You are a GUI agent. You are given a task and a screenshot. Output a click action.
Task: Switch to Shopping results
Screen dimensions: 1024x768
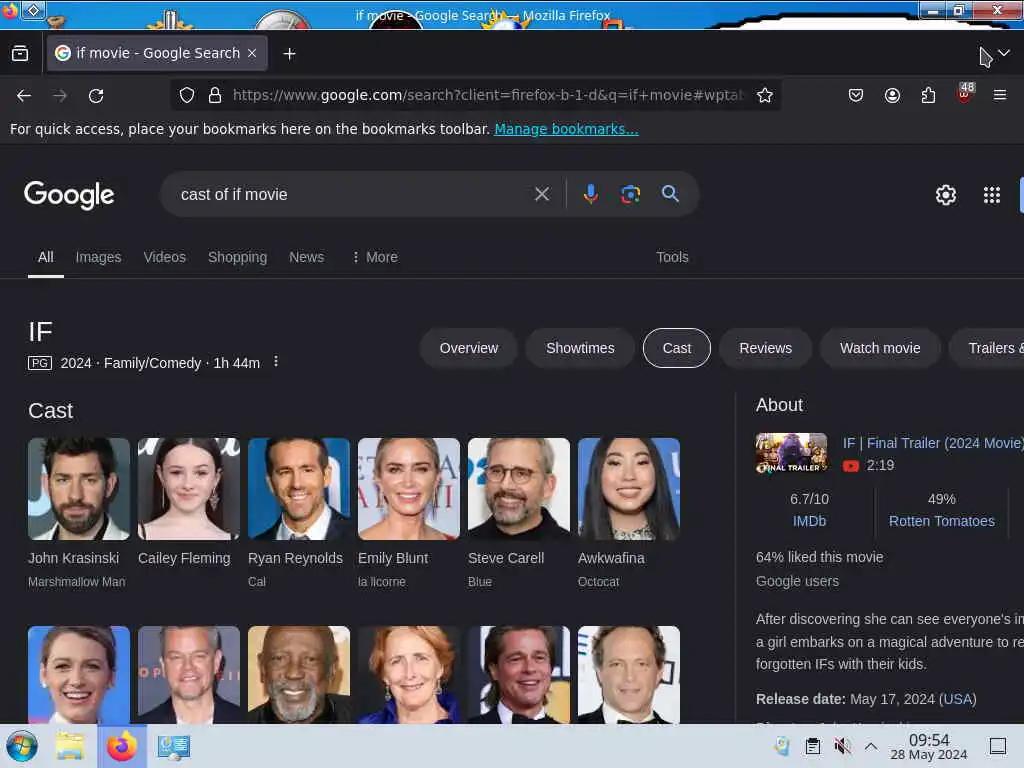click(x=238, y=257)
